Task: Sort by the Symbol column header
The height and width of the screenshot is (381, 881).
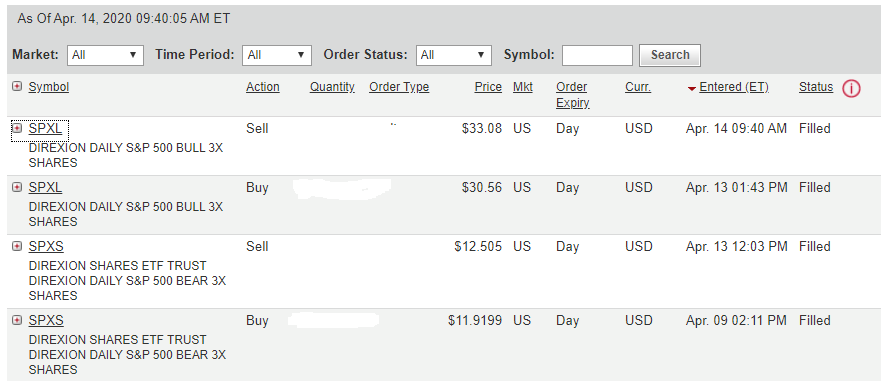Action: pos(49,87)
